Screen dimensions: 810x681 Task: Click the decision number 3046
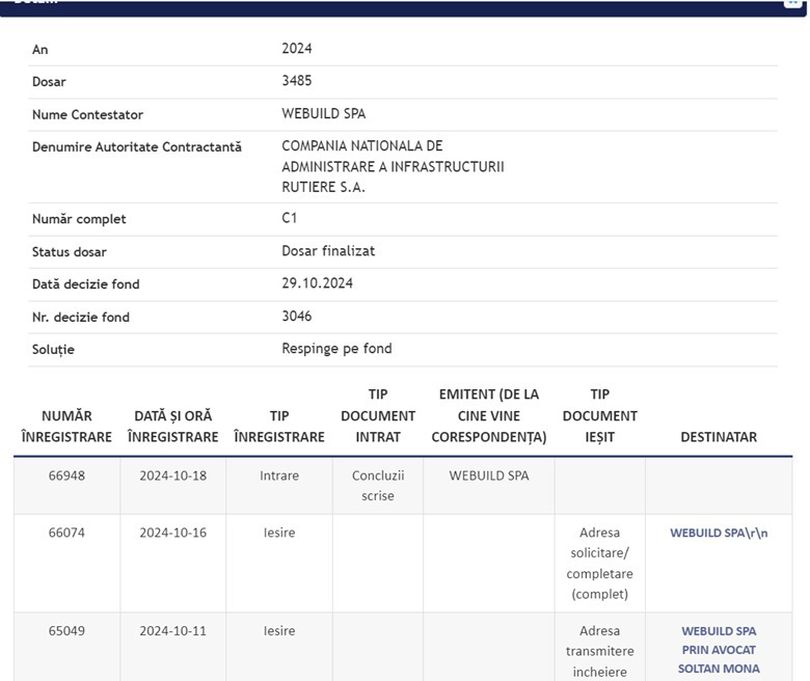click(x=297, y=316)
